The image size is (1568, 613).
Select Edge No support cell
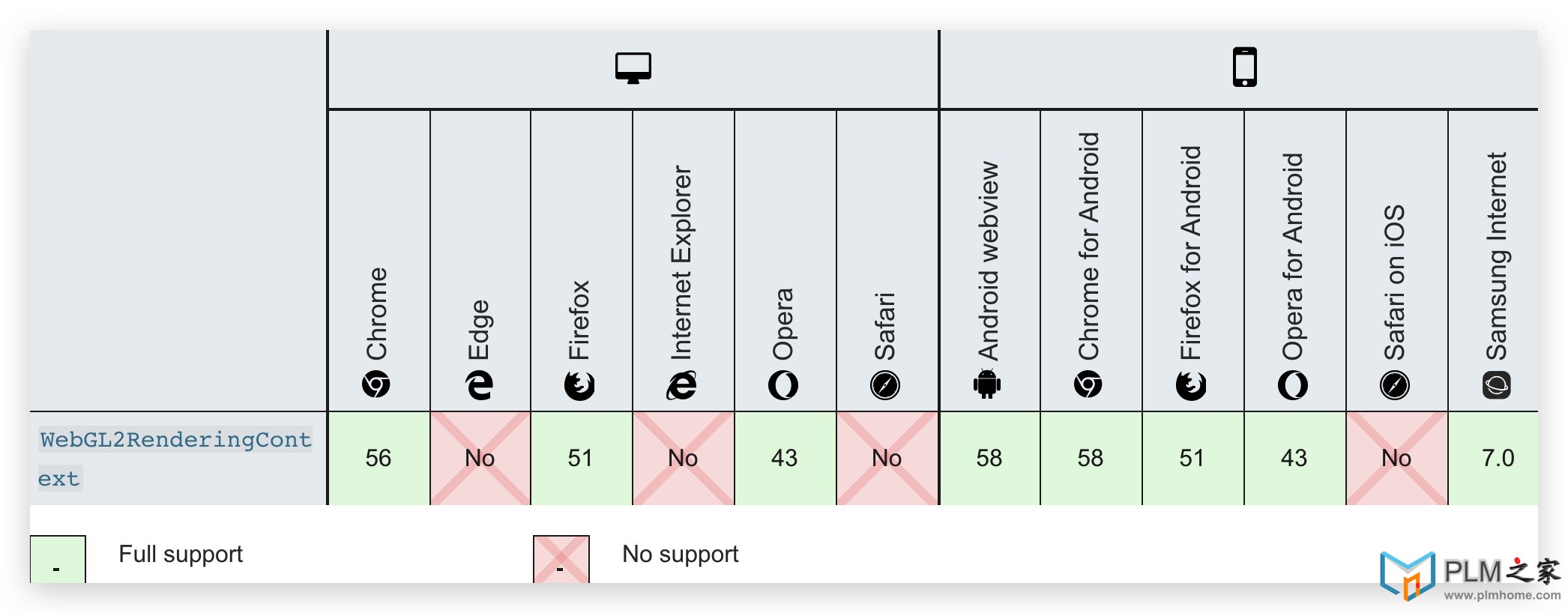click(x=480, y=458)
